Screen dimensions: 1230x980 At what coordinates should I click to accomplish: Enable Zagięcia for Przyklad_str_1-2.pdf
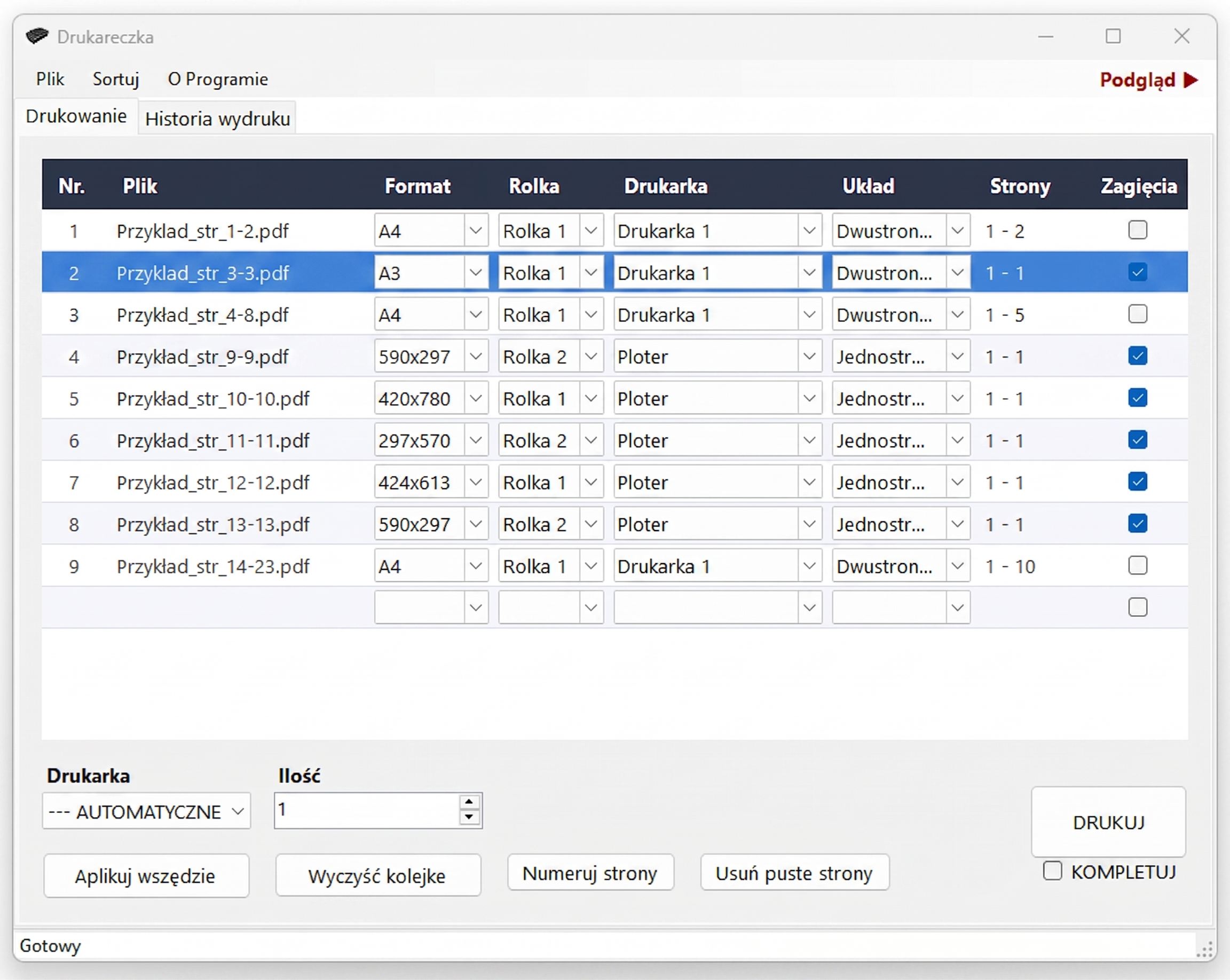pyautogui.click(x=1138, y=231)
